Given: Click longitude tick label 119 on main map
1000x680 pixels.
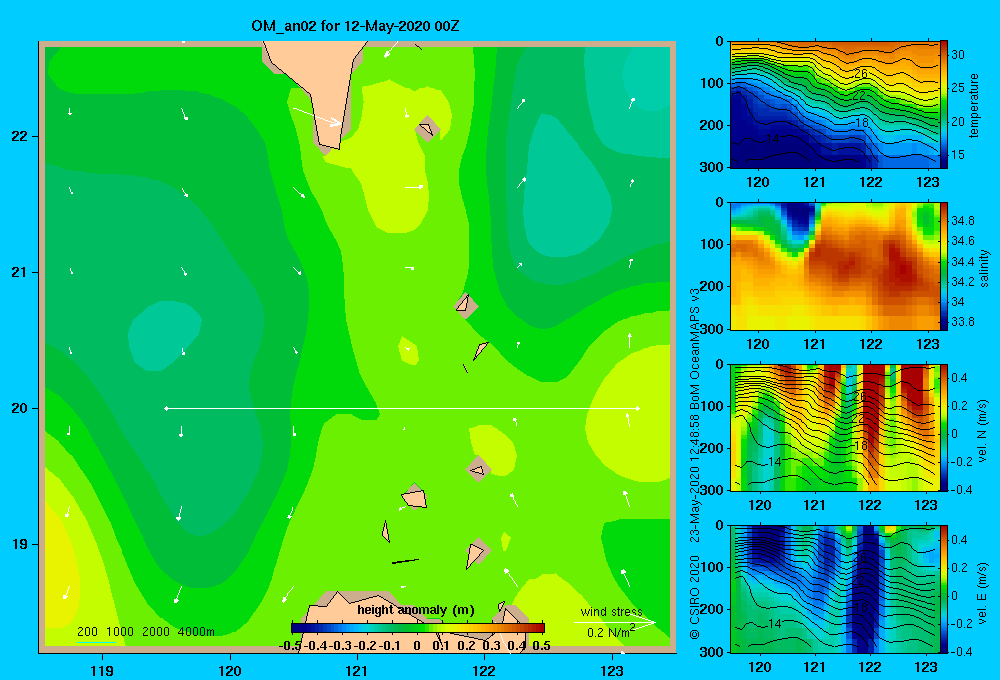Looking at the screenshot, I should pos(102,670).
